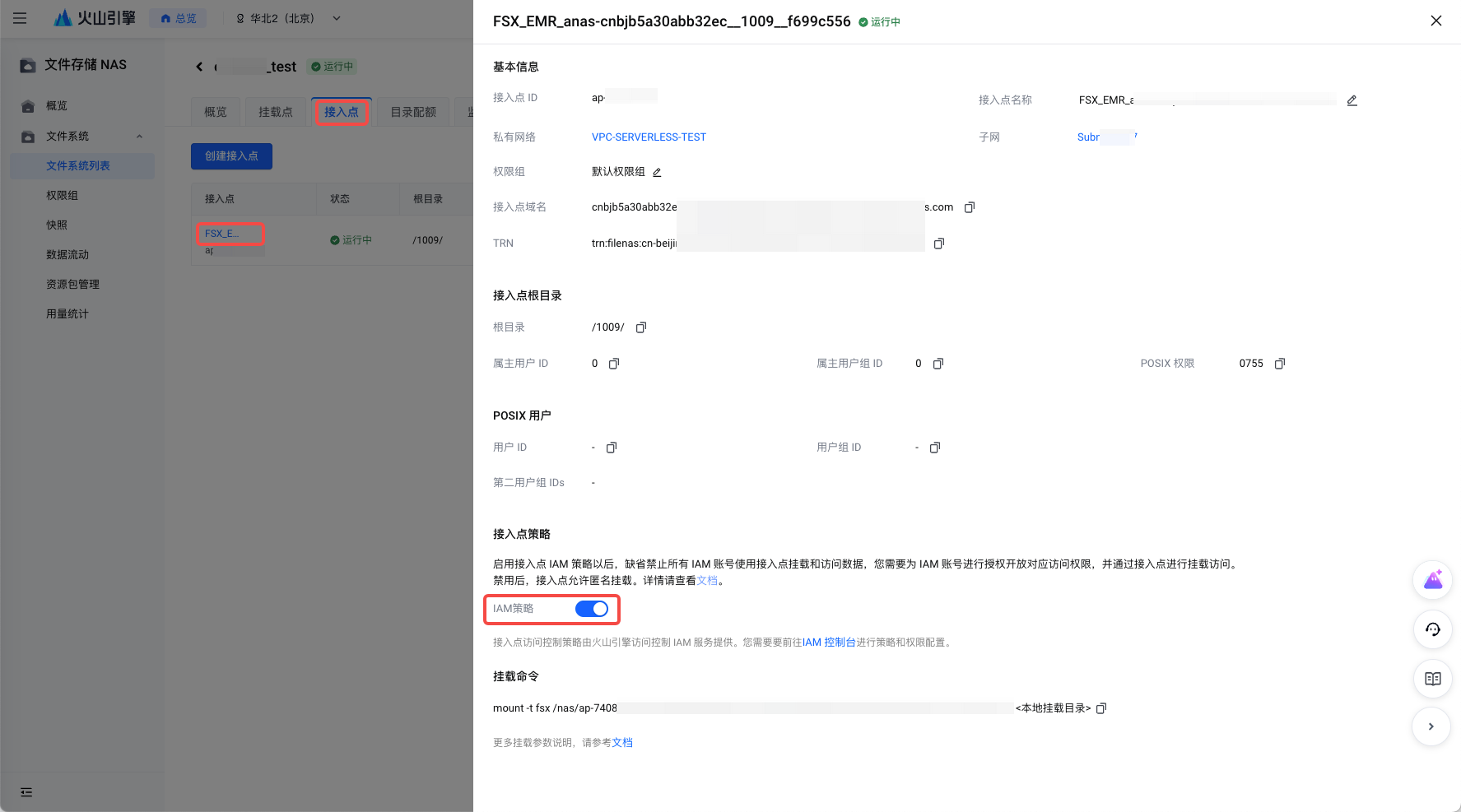Image resolution: width=1461 pixels, height=812 pixels.
Task: Expand the 华北2 (北京) region dropdown
Action: pos(288,18)
